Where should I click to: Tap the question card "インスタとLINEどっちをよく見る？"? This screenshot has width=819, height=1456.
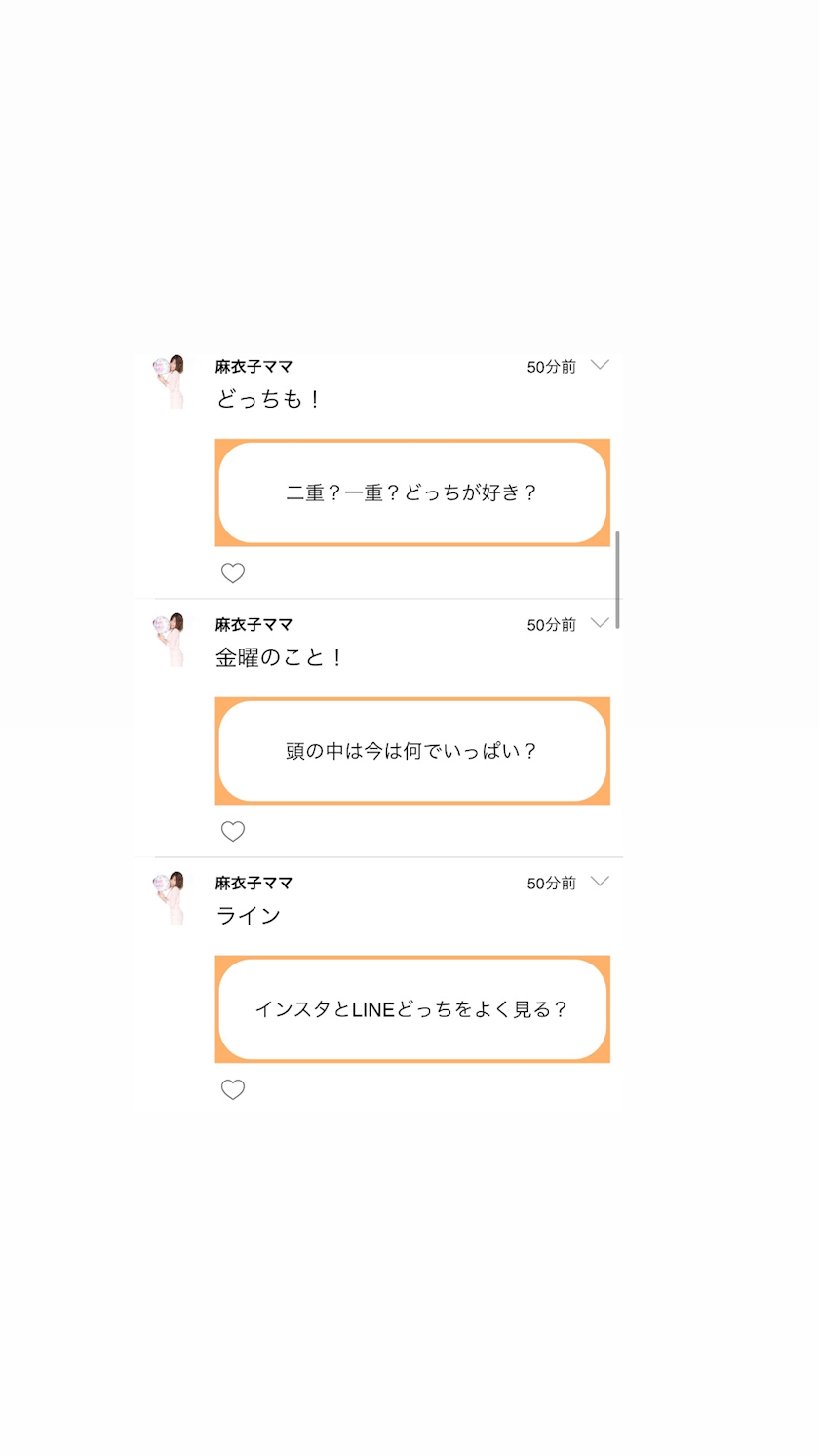click(412, 1009)
